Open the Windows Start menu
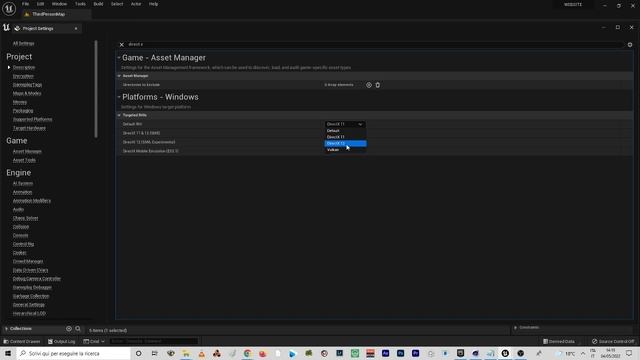 (8, 353)
